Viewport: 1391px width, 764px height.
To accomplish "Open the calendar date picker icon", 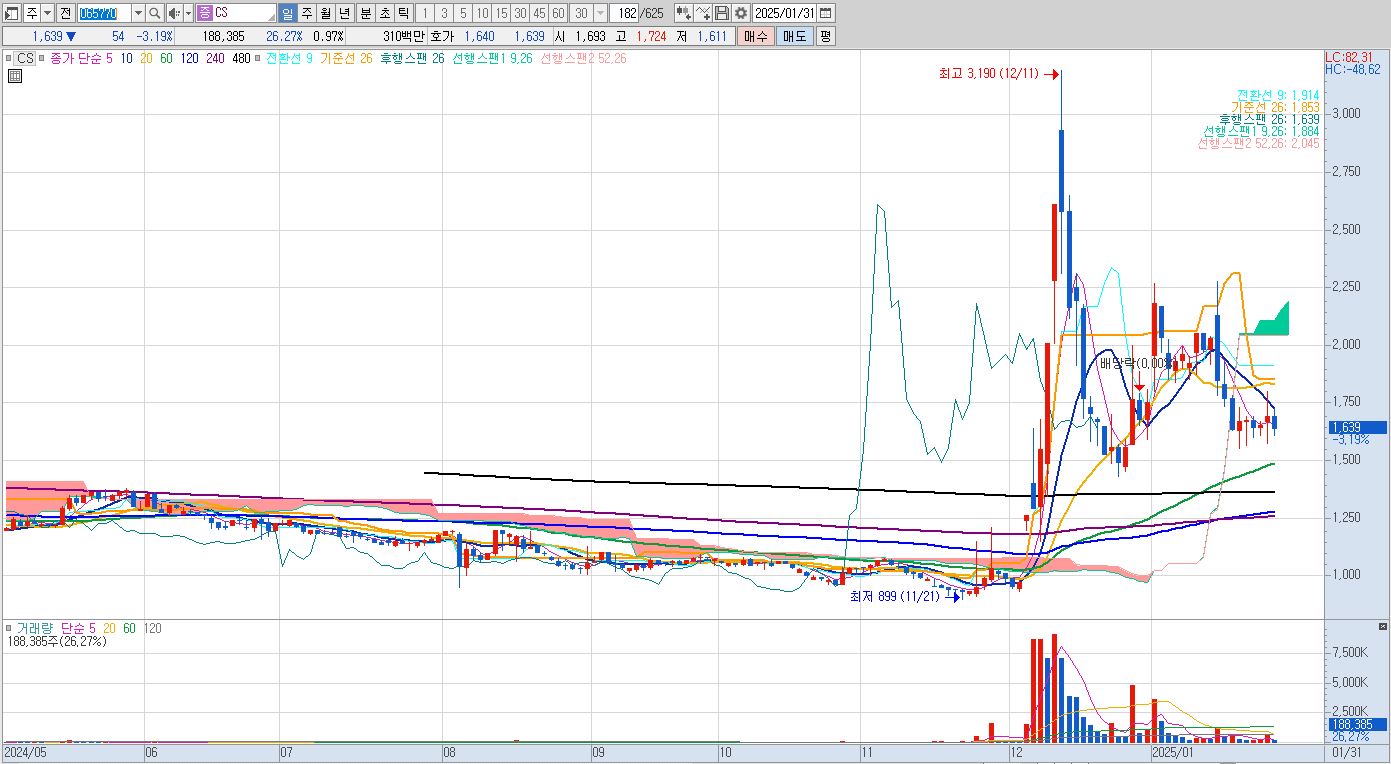I will pos(826,13).
